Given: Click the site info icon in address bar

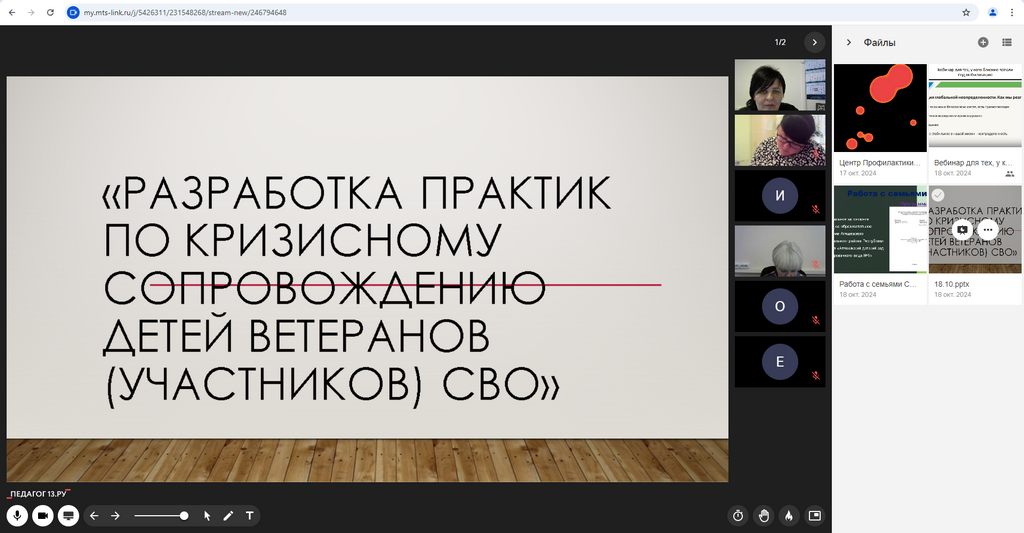Looking at the screenshot, I should coord(73,12).
